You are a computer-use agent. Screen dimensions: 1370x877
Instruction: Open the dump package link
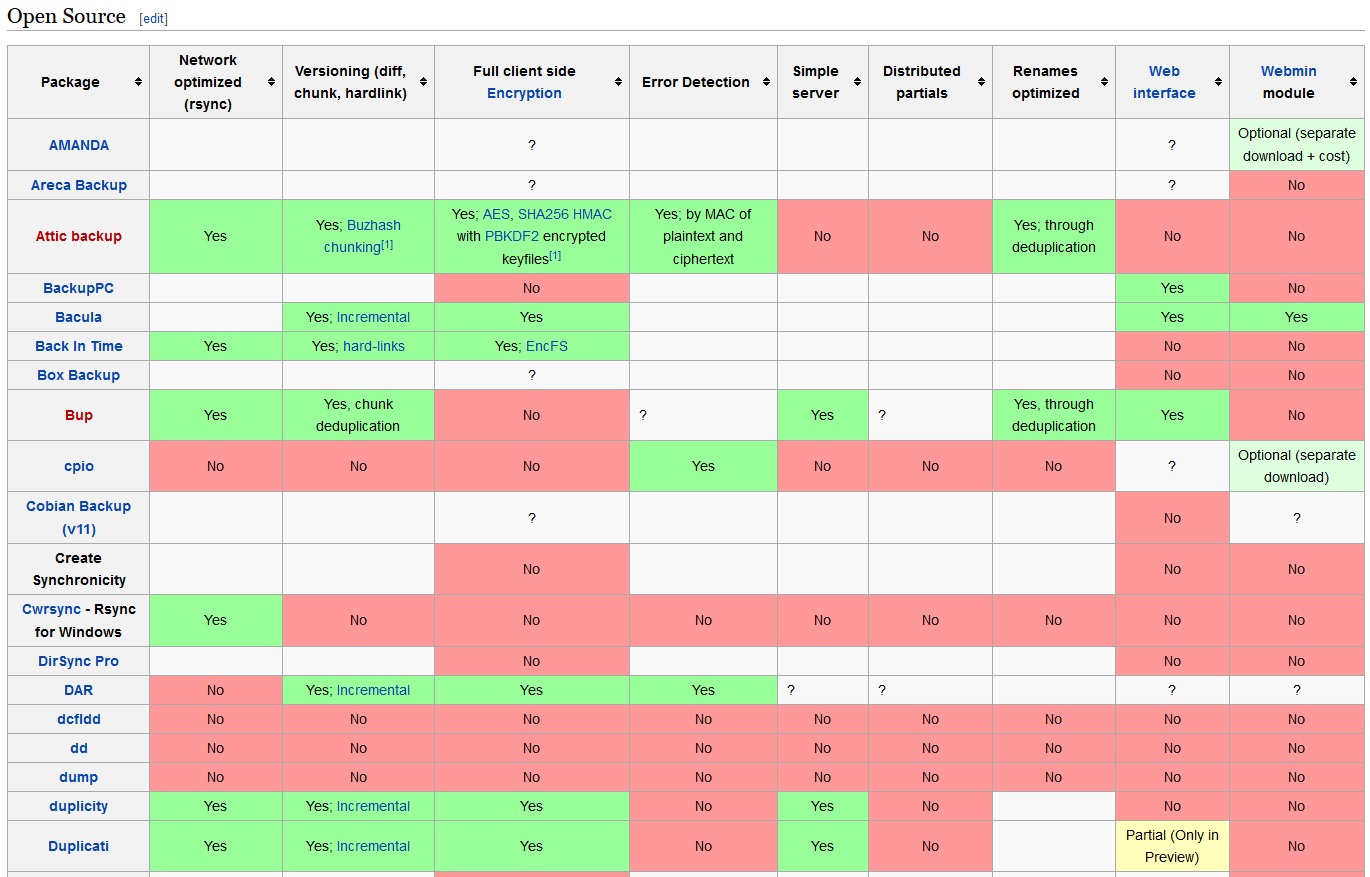pyautogui.click(x=79, y=777)
